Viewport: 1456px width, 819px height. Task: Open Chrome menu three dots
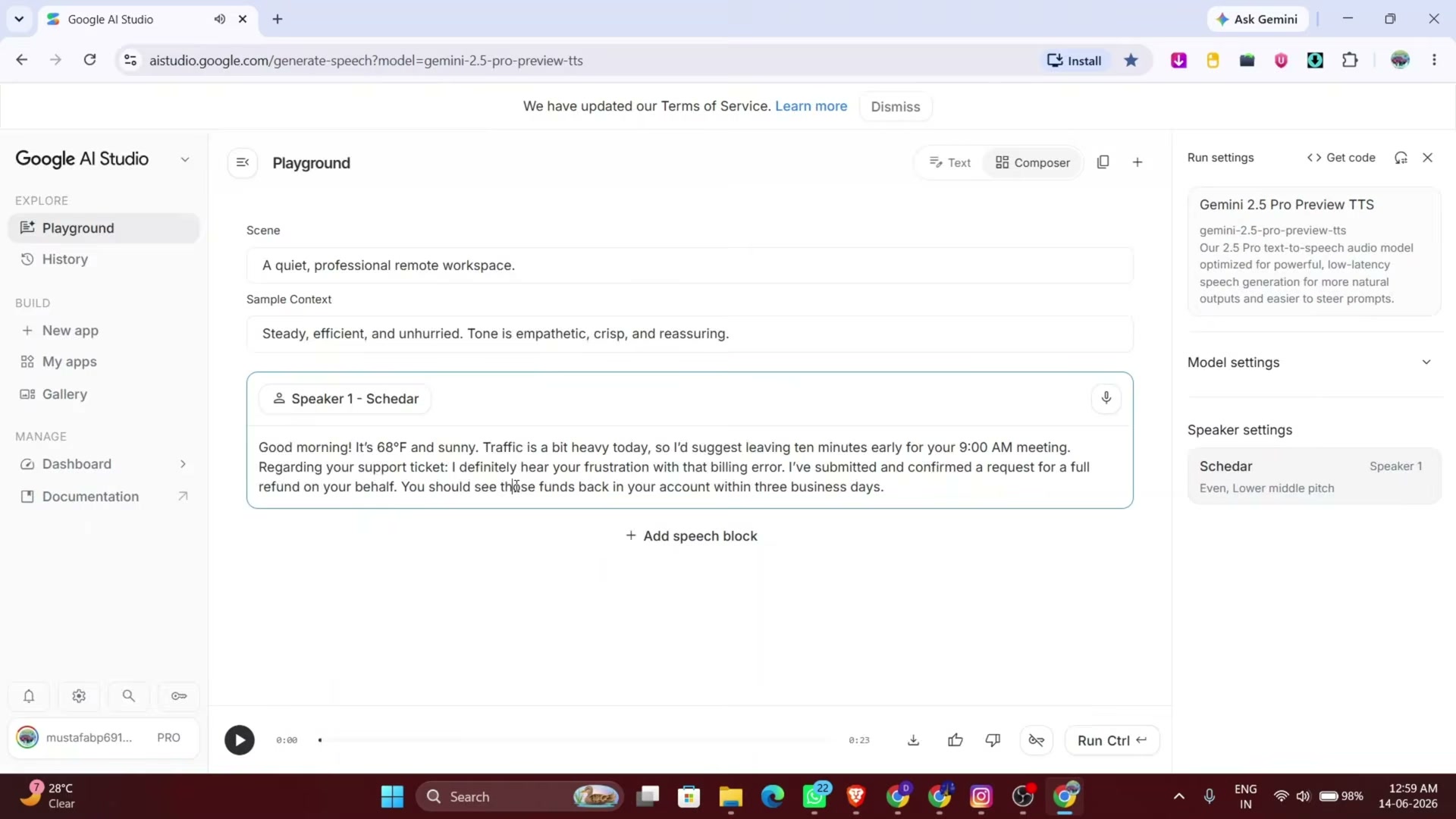(1434, 60)
